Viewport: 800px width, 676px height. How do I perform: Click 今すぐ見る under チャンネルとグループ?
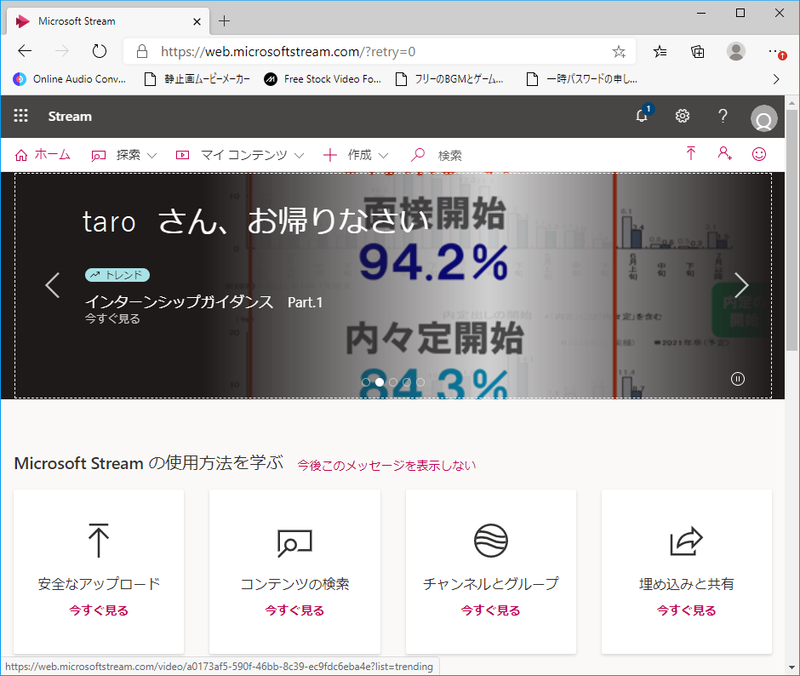pos(491,610)
